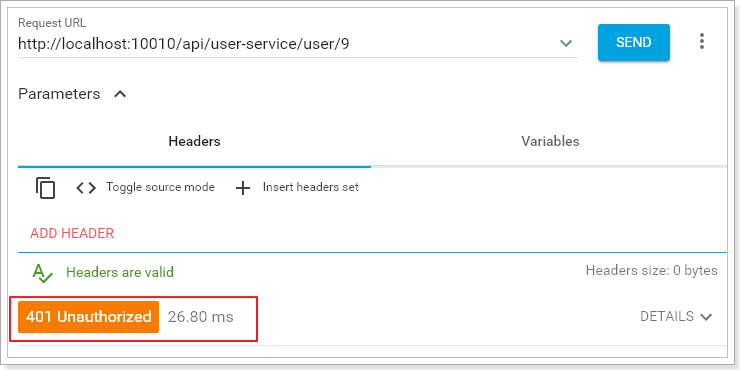The image size is (740, 370).
Task: Expand response details with the DETAILS chevron
Action: tap(706, 317)
